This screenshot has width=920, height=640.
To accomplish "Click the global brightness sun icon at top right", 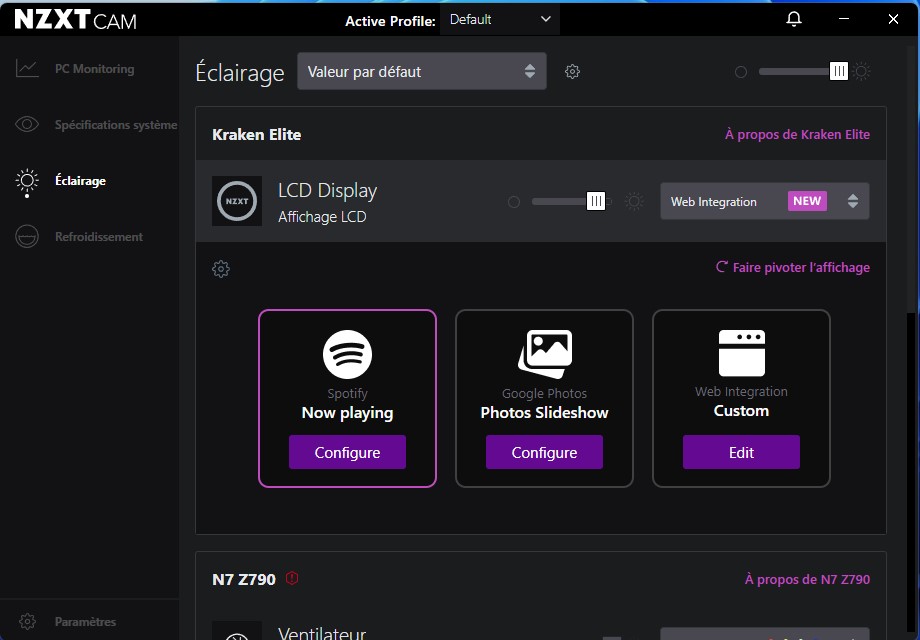I will (x=862, y=72).
